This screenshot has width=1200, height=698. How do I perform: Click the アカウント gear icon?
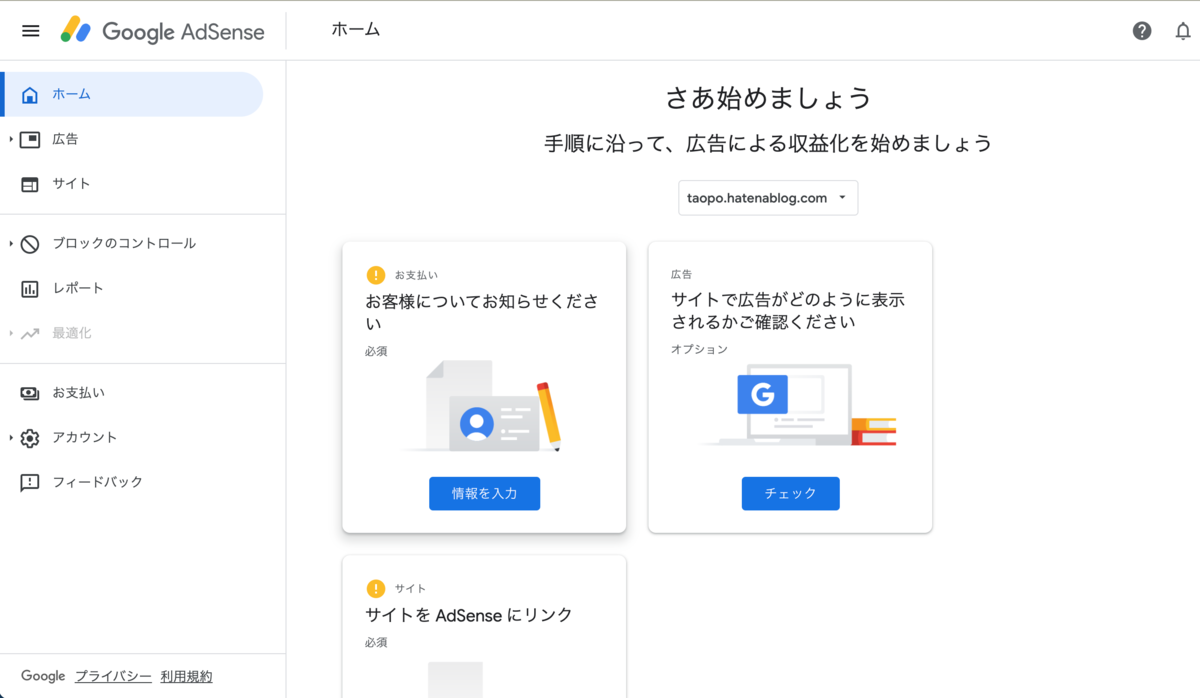point(30,438)
